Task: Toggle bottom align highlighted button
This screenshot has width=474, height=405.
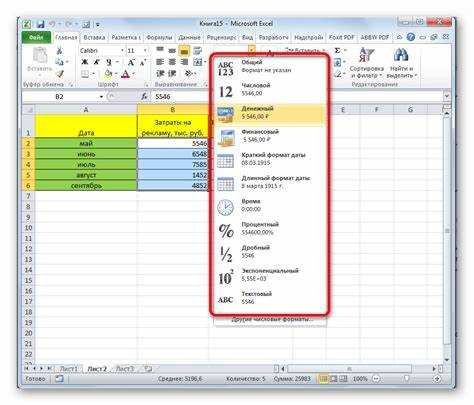Action: [x=184, y=51]
